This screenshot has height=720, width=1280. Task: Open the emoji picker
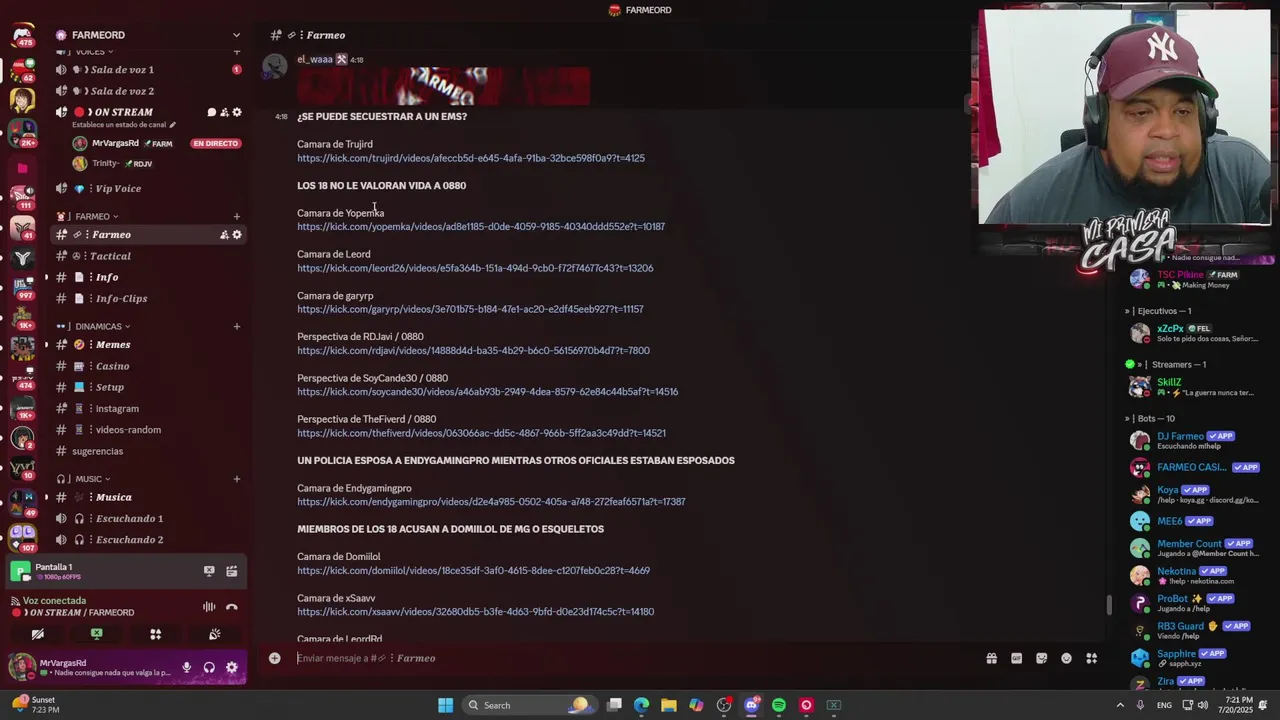coord(1066,658)
